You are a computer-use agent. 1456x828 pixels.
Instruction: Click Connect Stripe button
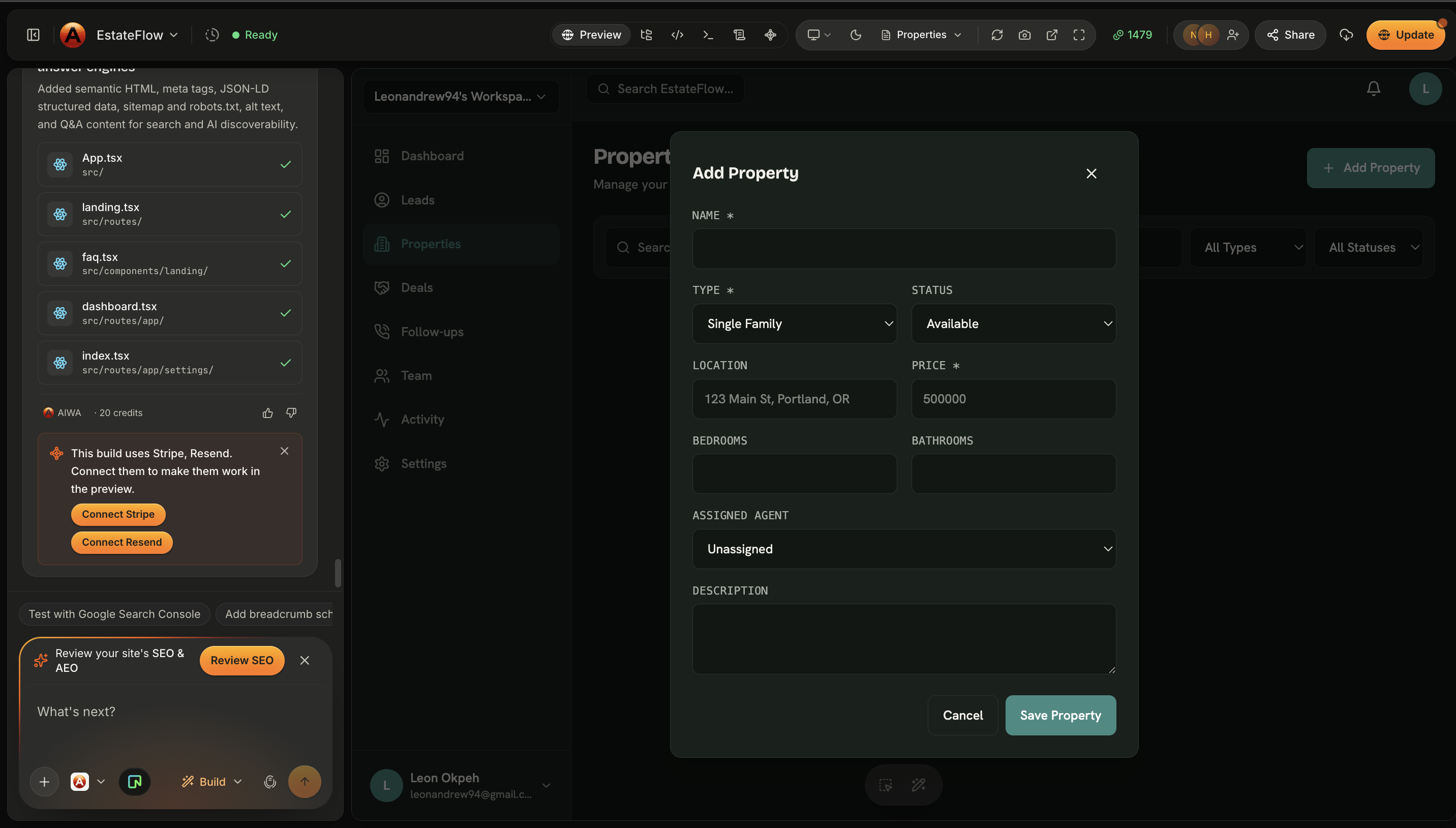[x=118, y=514]
